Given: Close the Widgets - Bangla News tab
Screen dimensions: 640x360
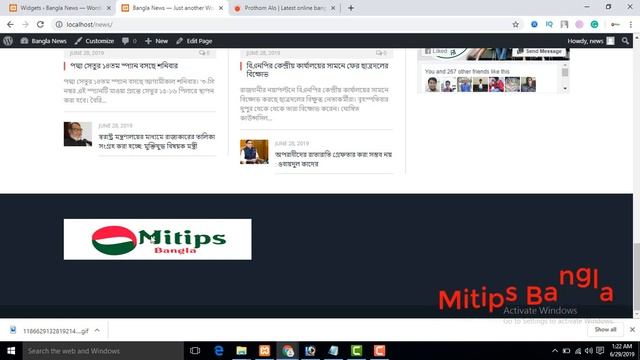Looking at the screenshot, I should (109, 8).
